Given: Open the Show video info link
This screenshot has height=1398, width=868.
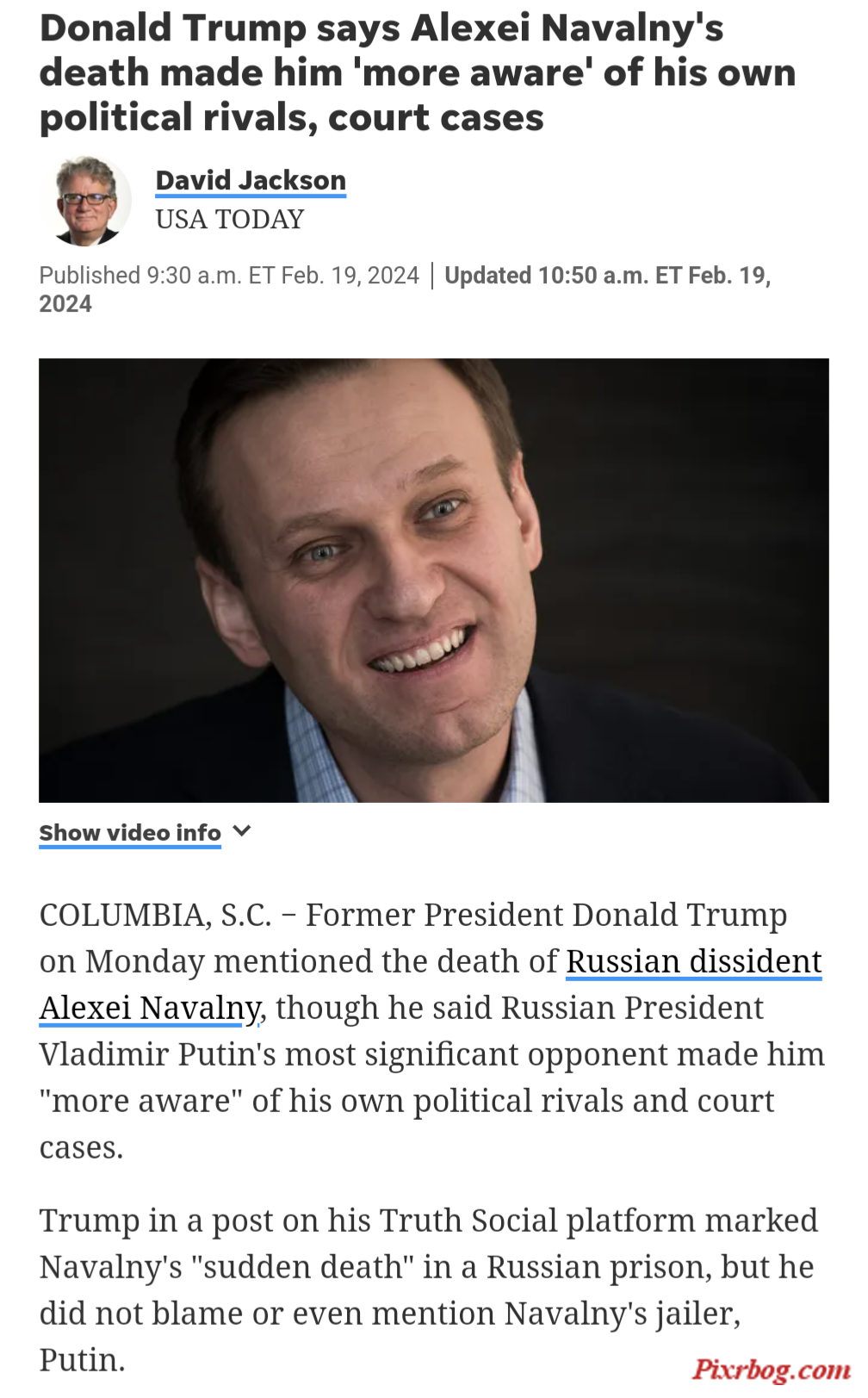Looking at the screenshot, I should (x=130, y=833).
